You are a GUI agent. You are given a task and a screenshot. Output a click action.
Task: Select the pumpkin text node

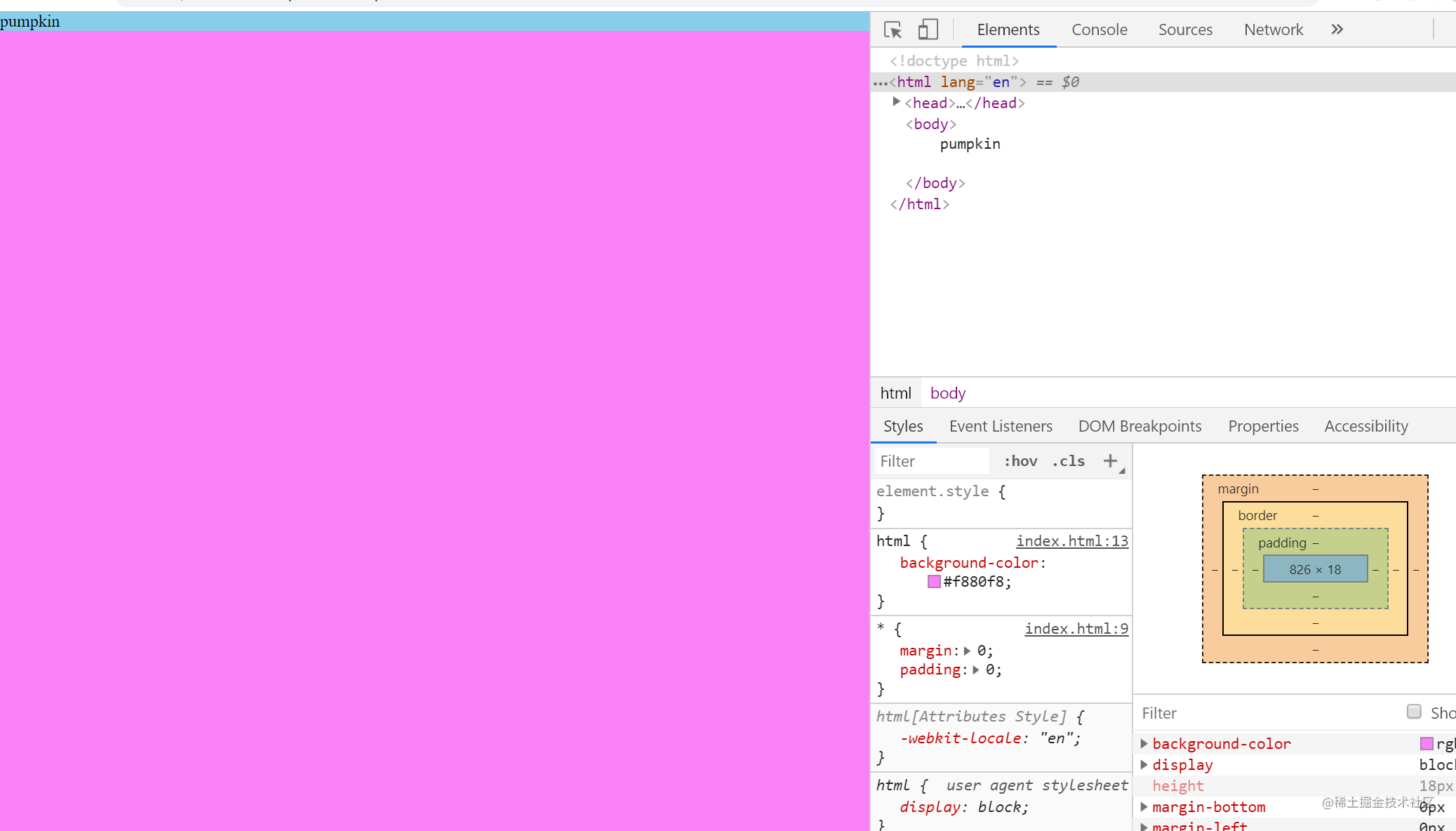970,144
